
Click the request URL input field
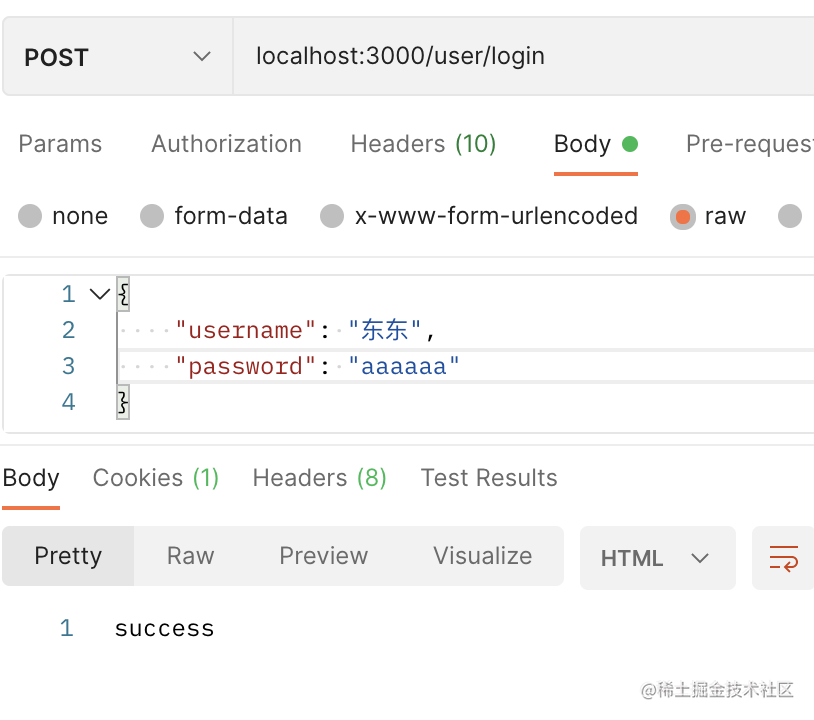coord(520,57)
